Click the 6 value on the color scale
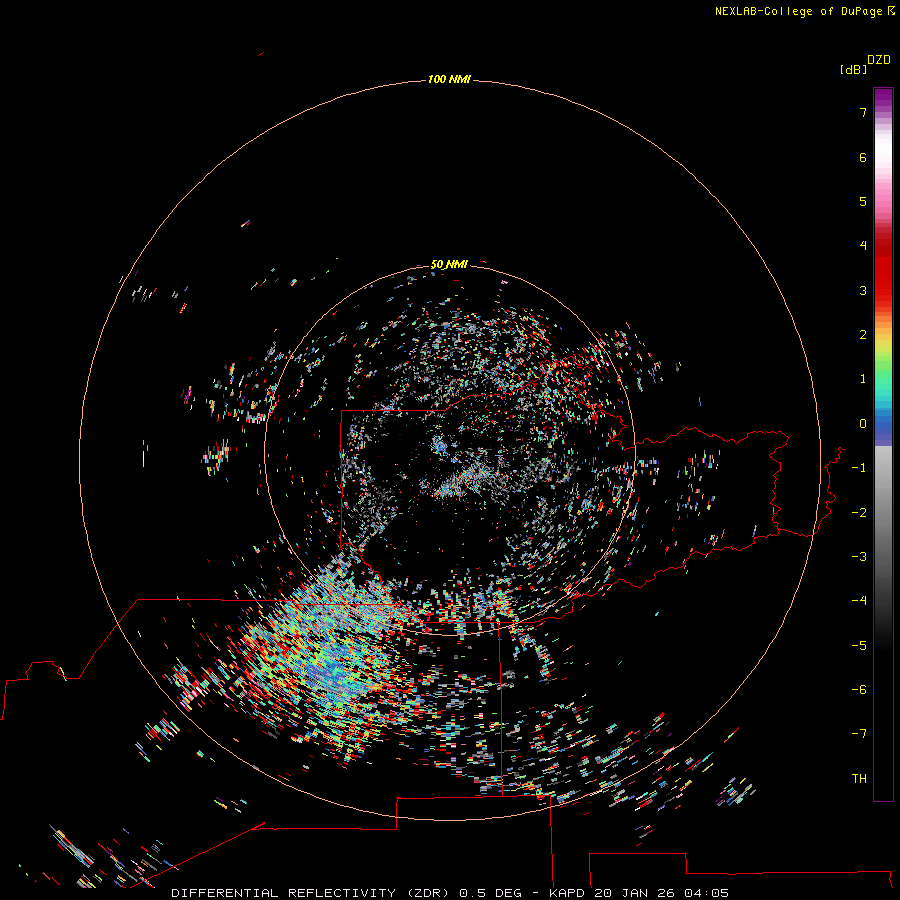900x900 pixels. point(863,157)
